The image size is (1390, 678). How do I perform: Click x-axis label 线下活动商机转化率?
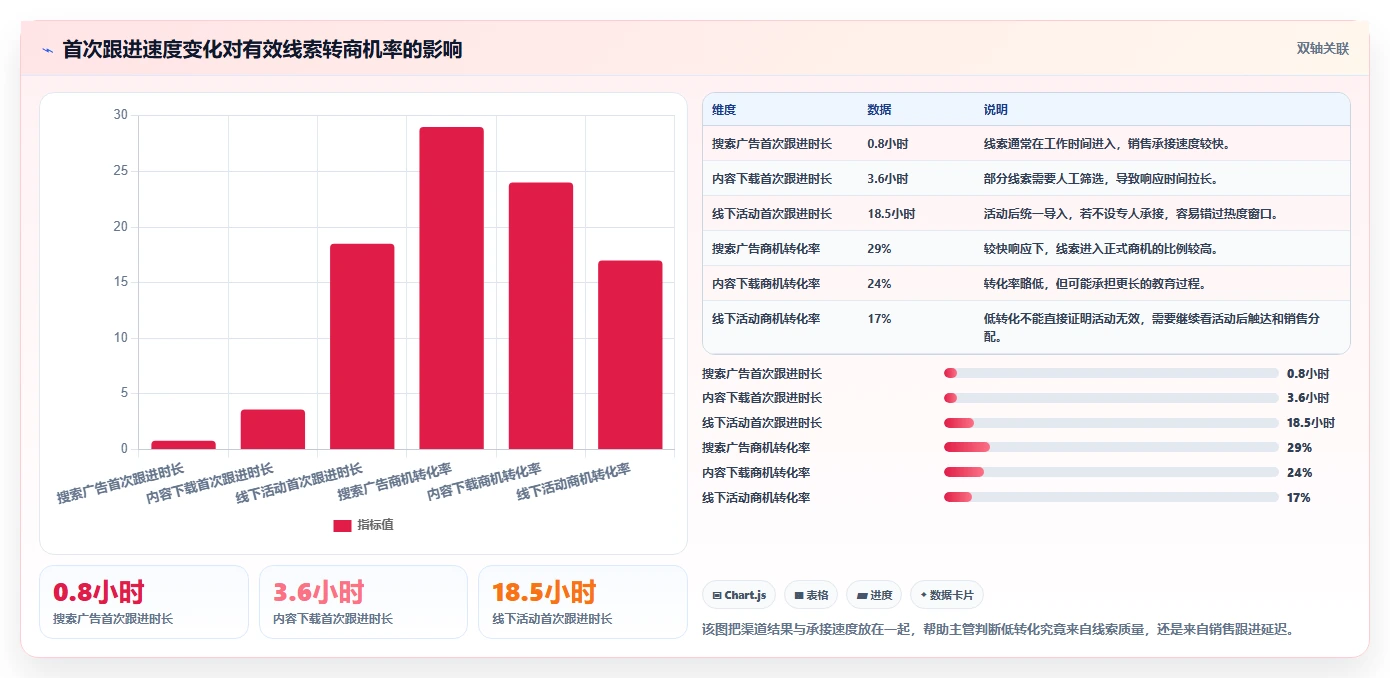pos(574,482)
